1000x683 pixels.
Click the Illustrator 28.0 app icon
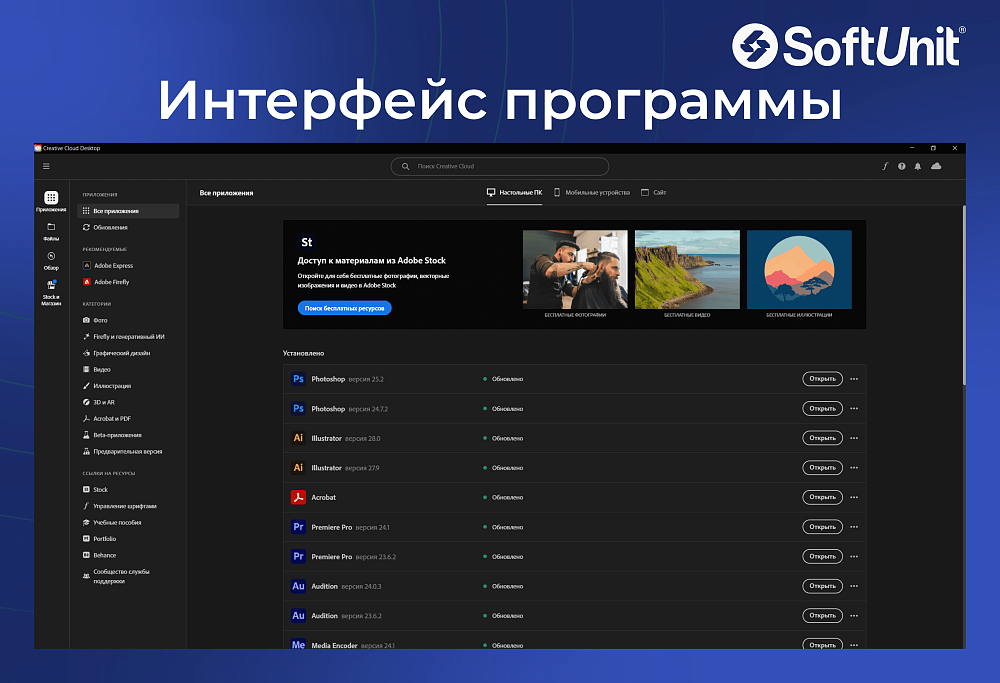(298, 438)
